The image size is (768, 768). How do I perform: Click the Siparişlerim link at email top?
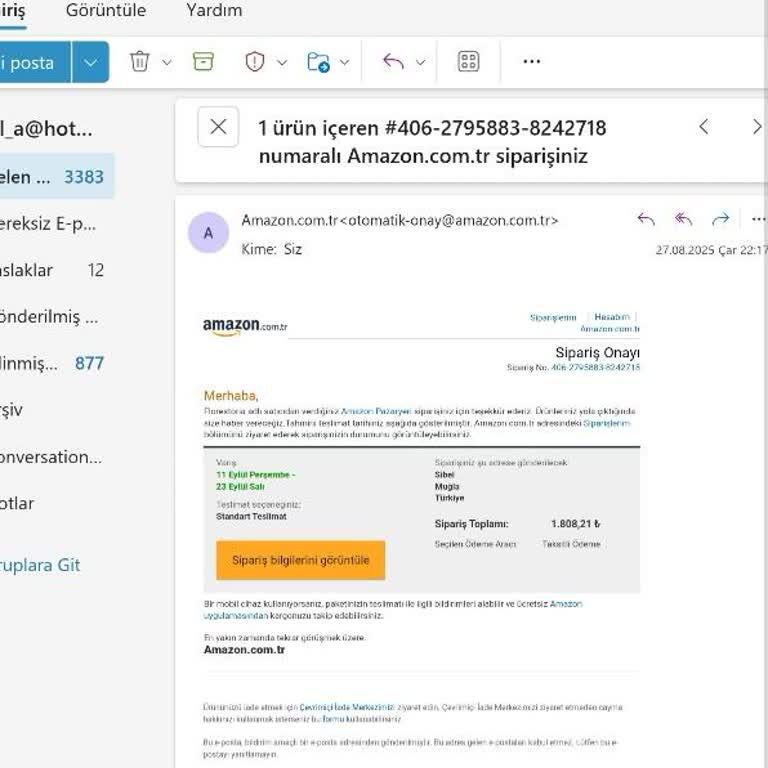click(x=553, y=318)
